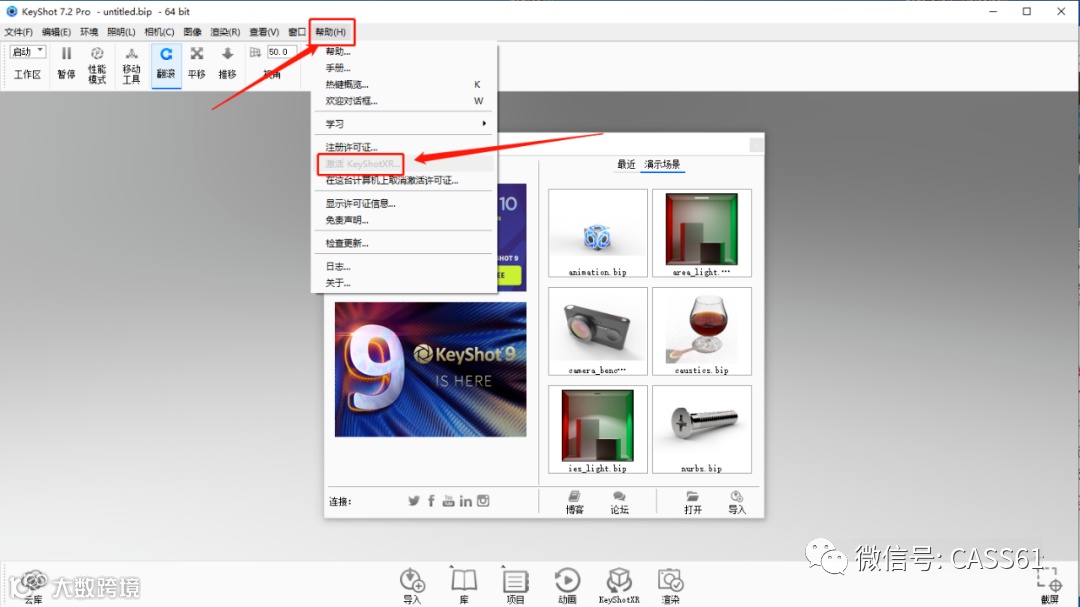Open the File menu
Viewport: 1080px width, 607px height.
tap(19, 32)
